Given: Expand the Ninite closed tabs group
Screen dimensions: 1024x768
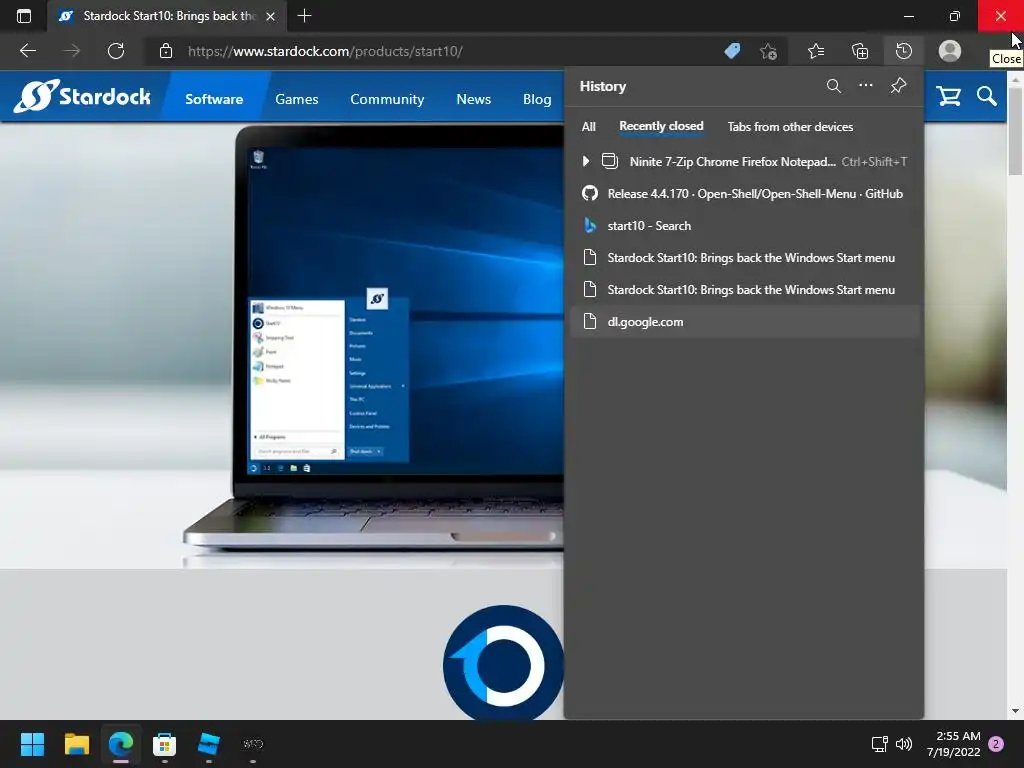Looking at the screenshot, I should 586,161.
